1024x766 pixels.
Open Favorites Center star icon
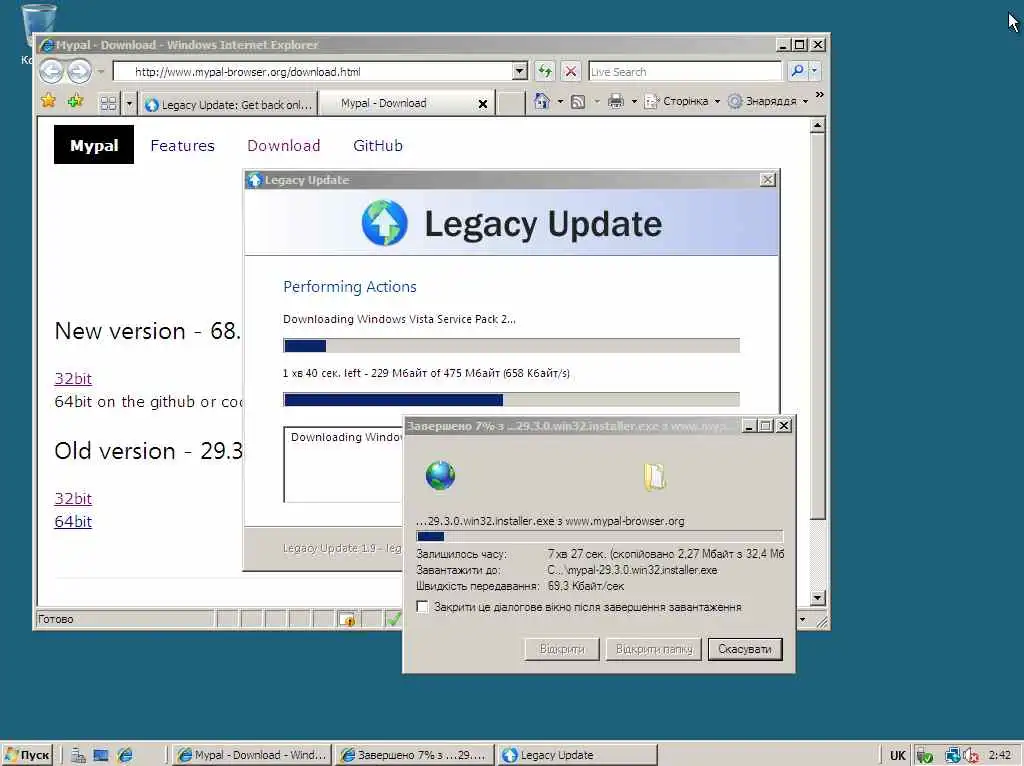tap(48, 101)
